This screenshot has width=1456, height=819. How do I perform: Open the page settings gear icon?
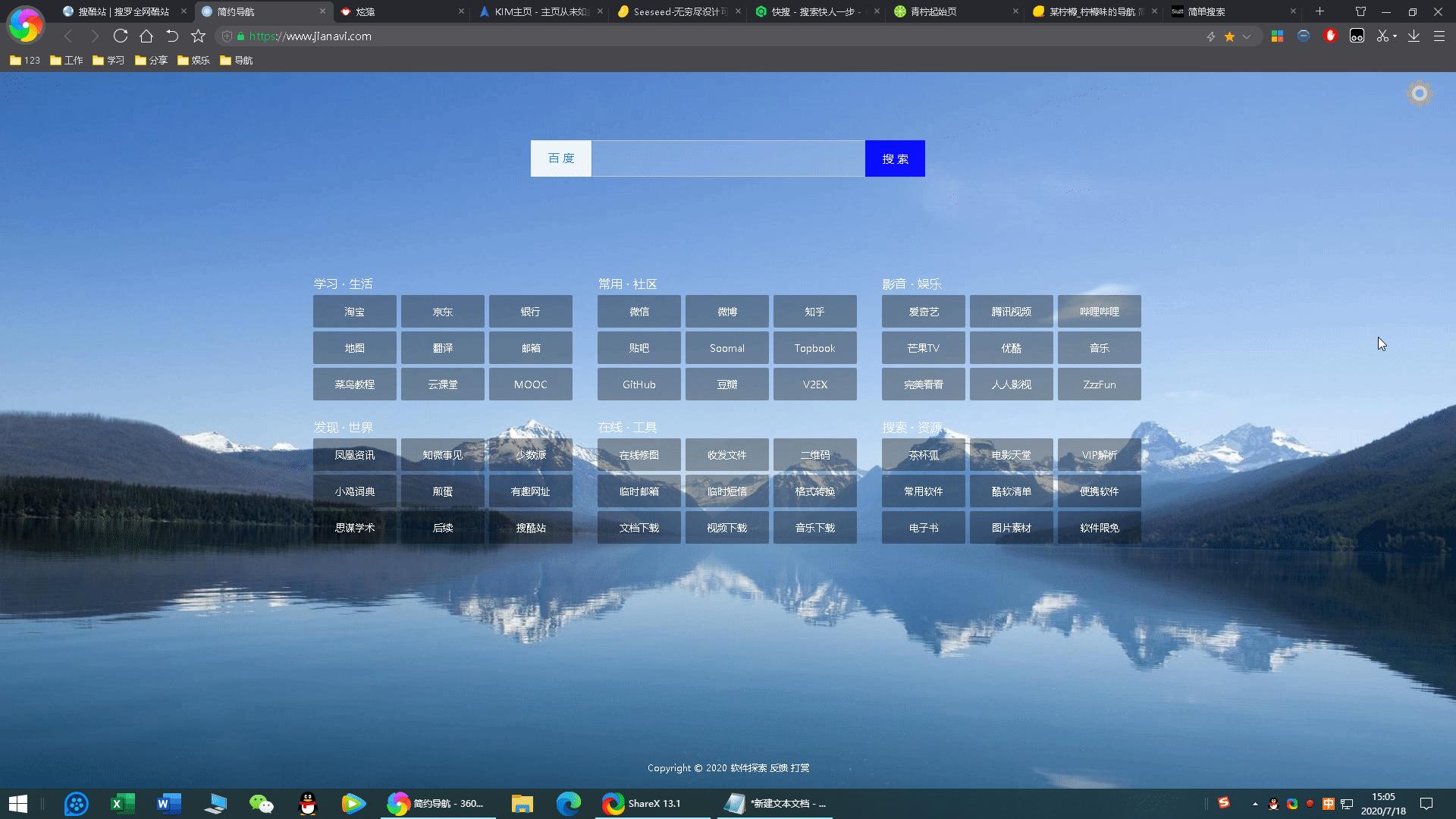tap(1420, 93)
